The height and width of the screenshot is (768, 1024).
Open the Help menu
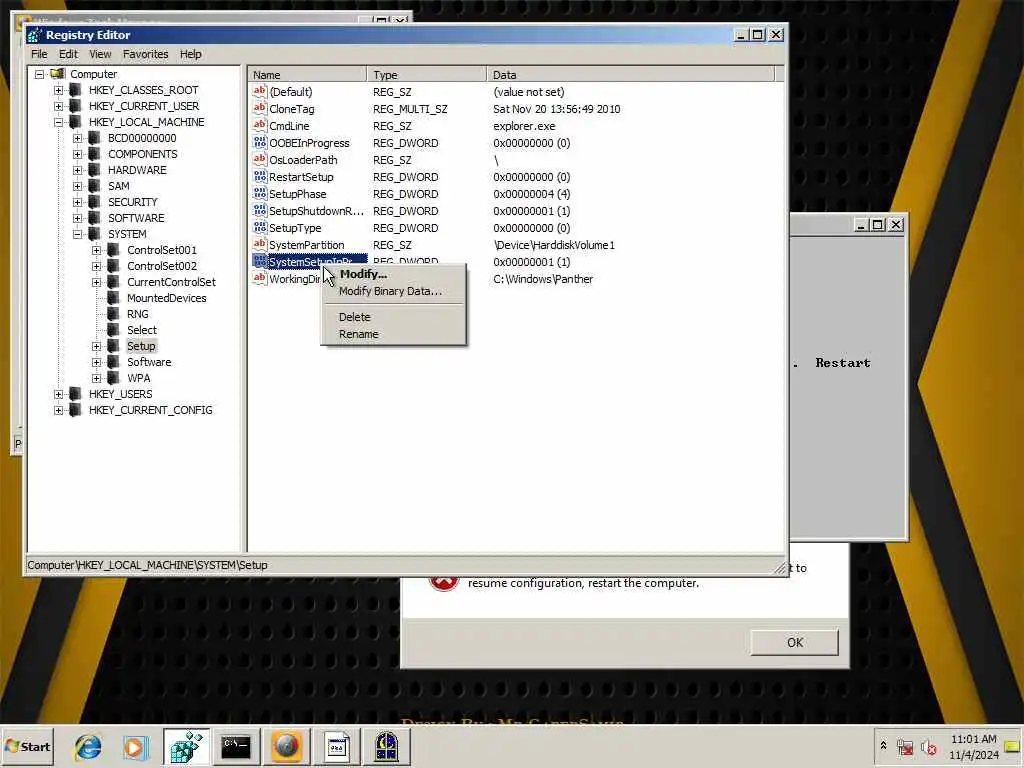tap(191, 54)
